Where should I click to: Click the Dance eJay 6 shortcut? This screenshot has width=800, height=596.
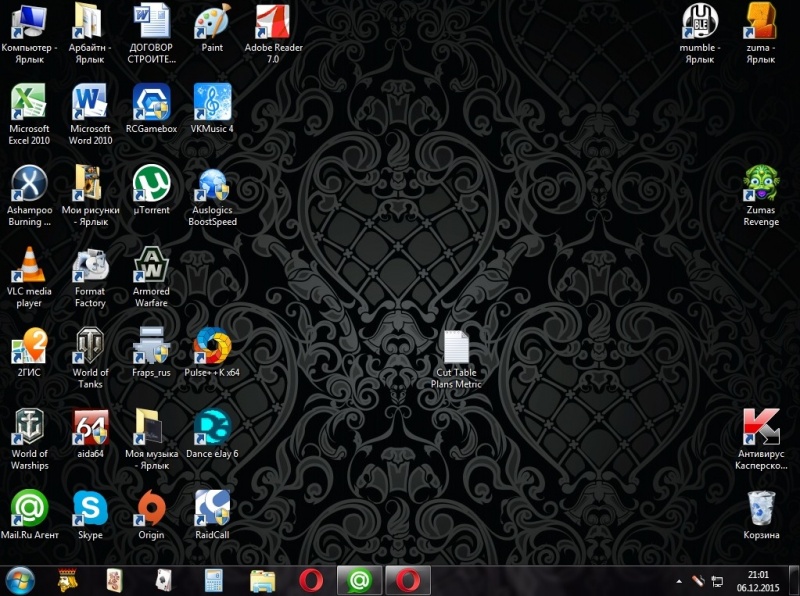(x=212, y=428)
